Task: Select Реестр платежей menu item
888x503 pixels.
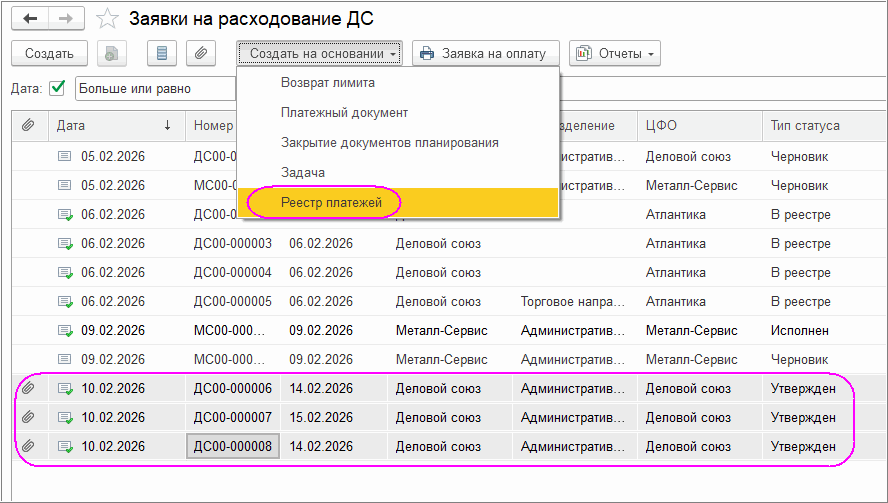Action: click(325, 203)
